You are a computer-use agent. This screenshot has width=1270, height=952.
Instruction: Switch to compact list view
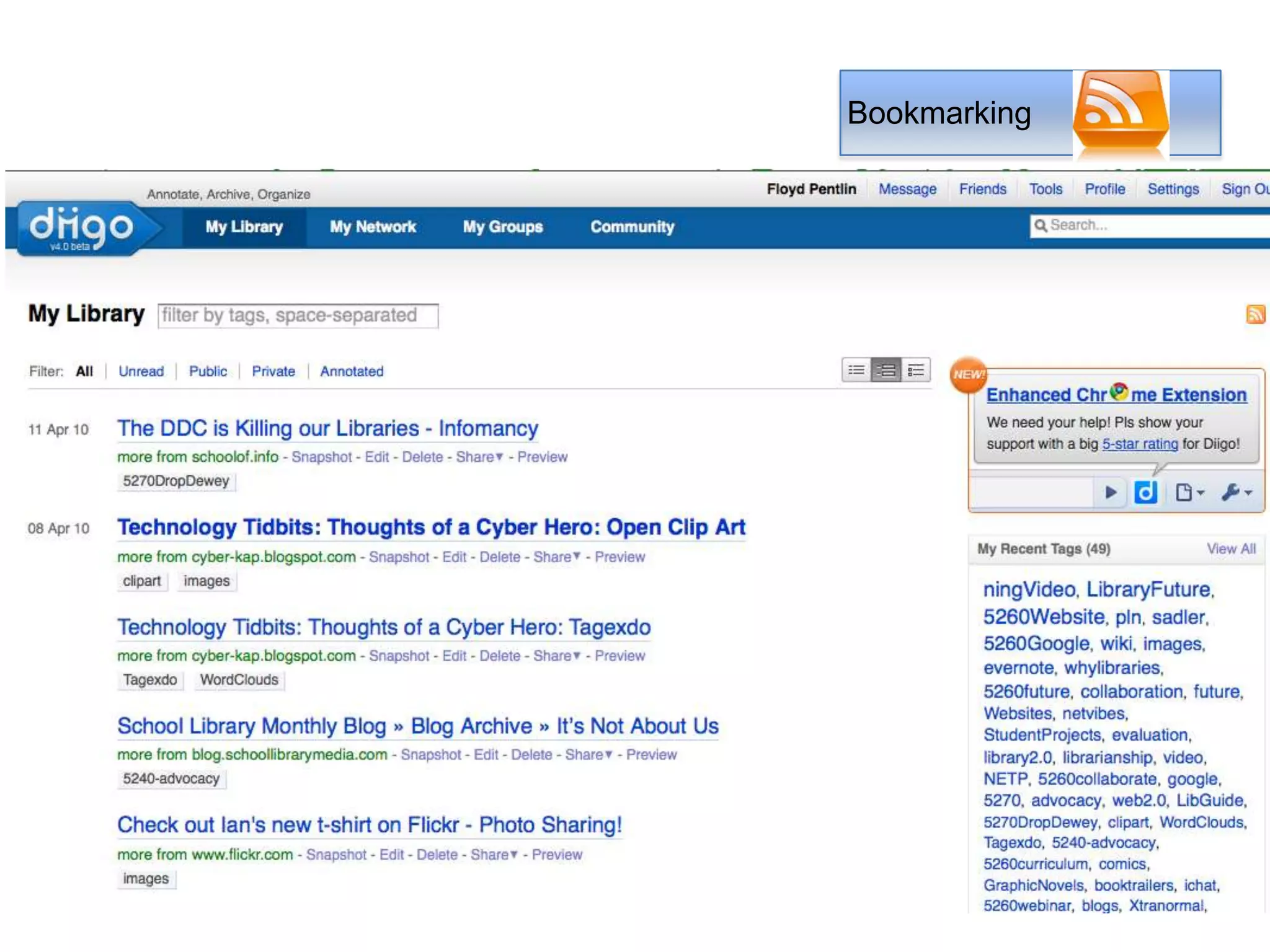click(856, 371)
